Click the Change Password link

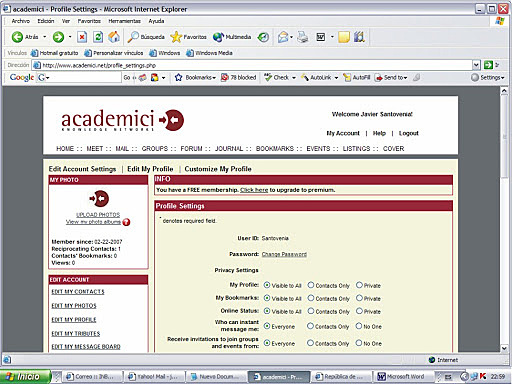(284, 254)
